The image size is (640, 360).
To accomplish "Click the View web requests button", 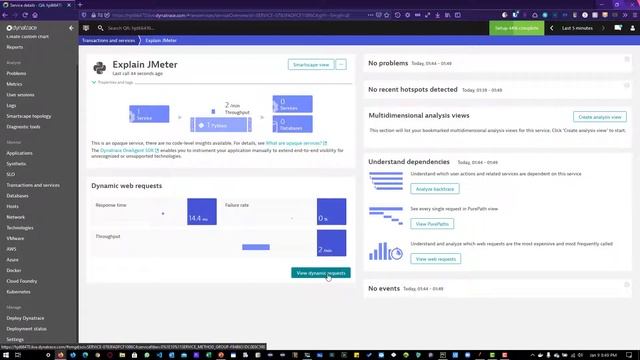I will coord(436,259).
